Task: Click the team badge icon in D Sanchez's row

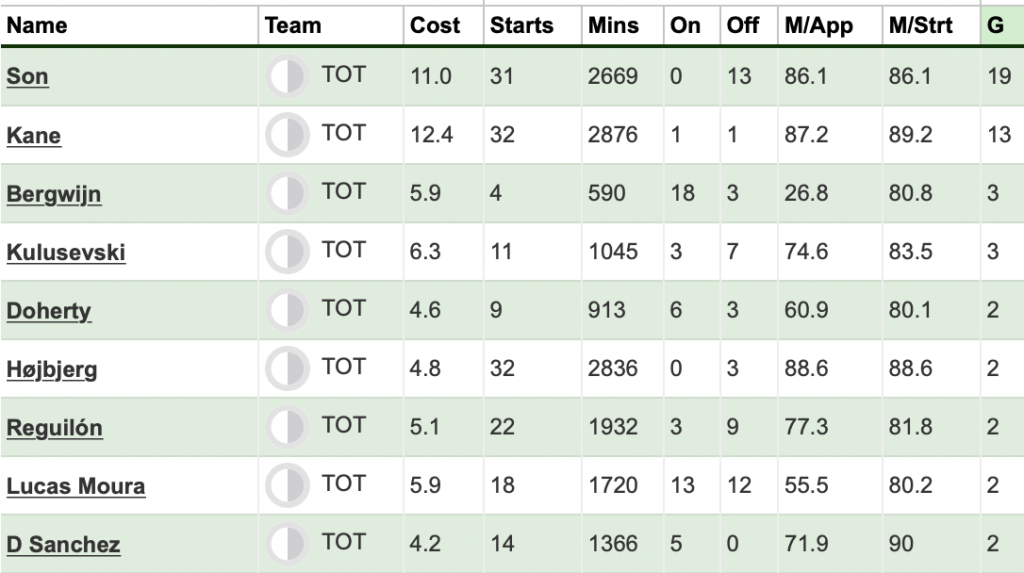Action: tap(287, 544)
